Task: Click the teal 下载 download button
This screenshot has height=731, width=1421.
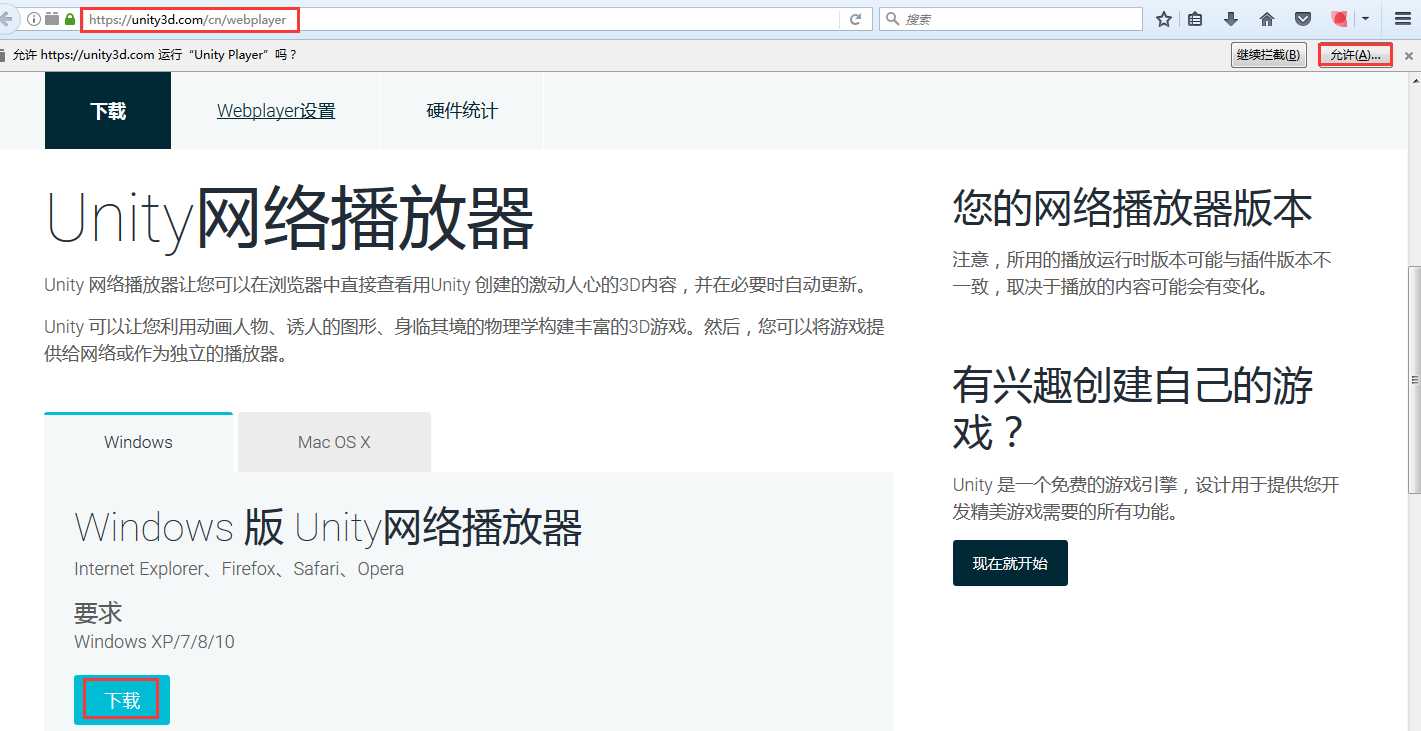Action: pyautogui.click(x=122, y=700)
